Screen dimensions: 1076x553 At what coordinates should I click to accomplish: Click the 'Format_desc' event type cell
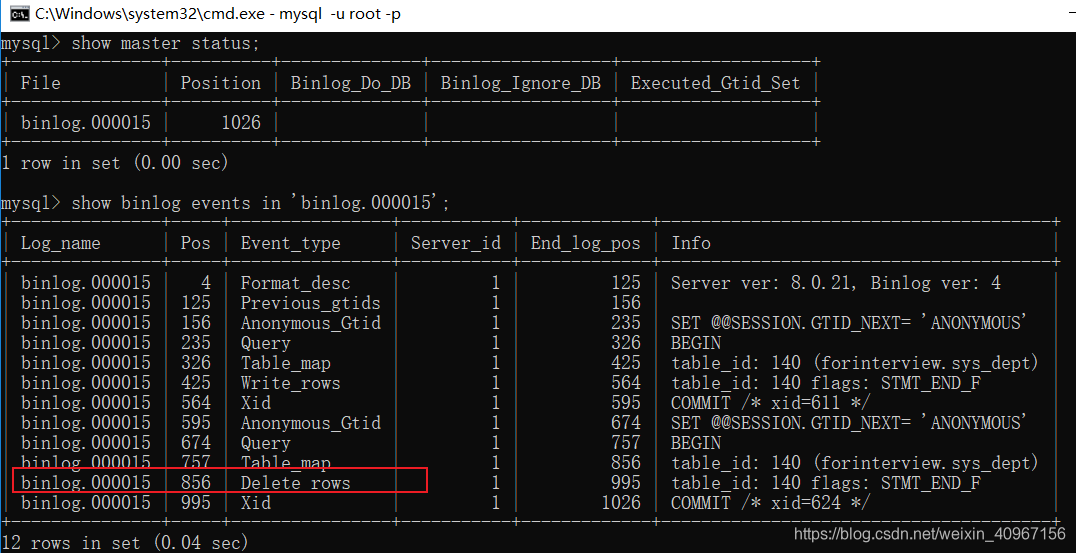[295, 283]
